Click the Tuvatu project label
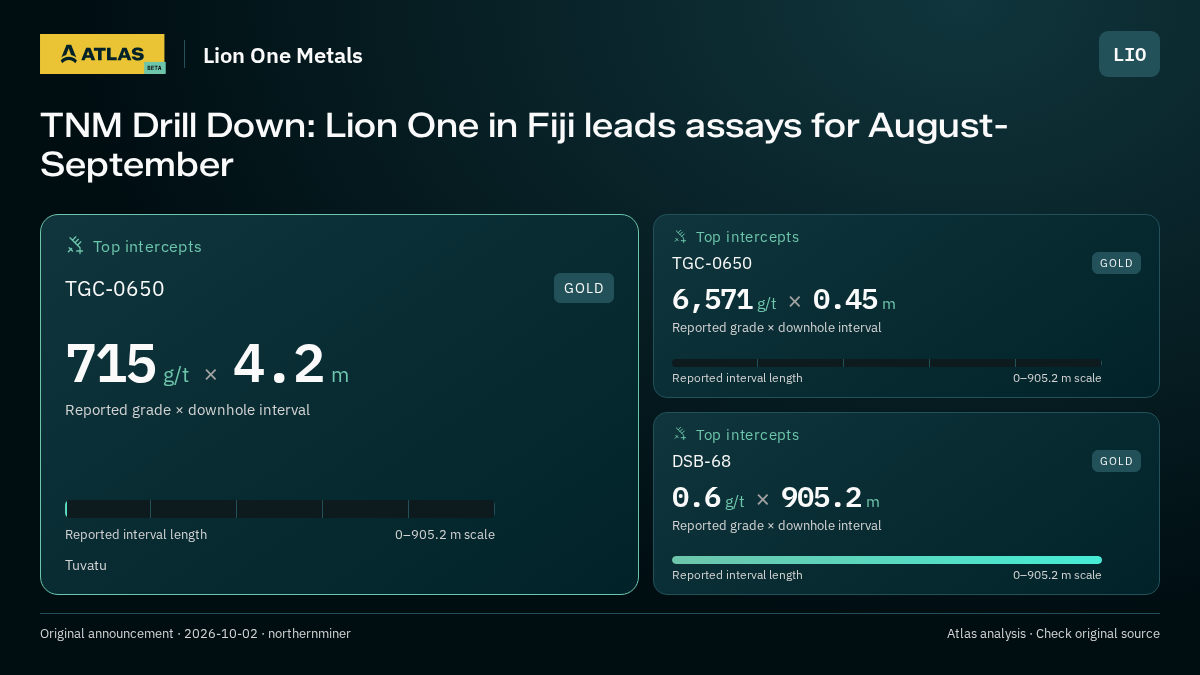This screenshot has height=675, width=1200. [86, 565]
